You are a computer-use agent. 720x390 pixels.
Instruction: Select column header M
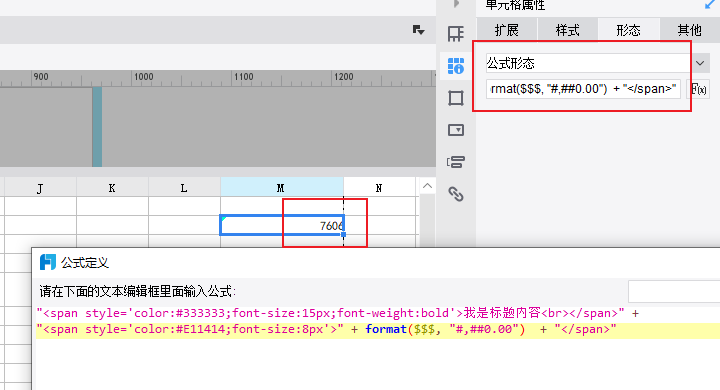281,188
